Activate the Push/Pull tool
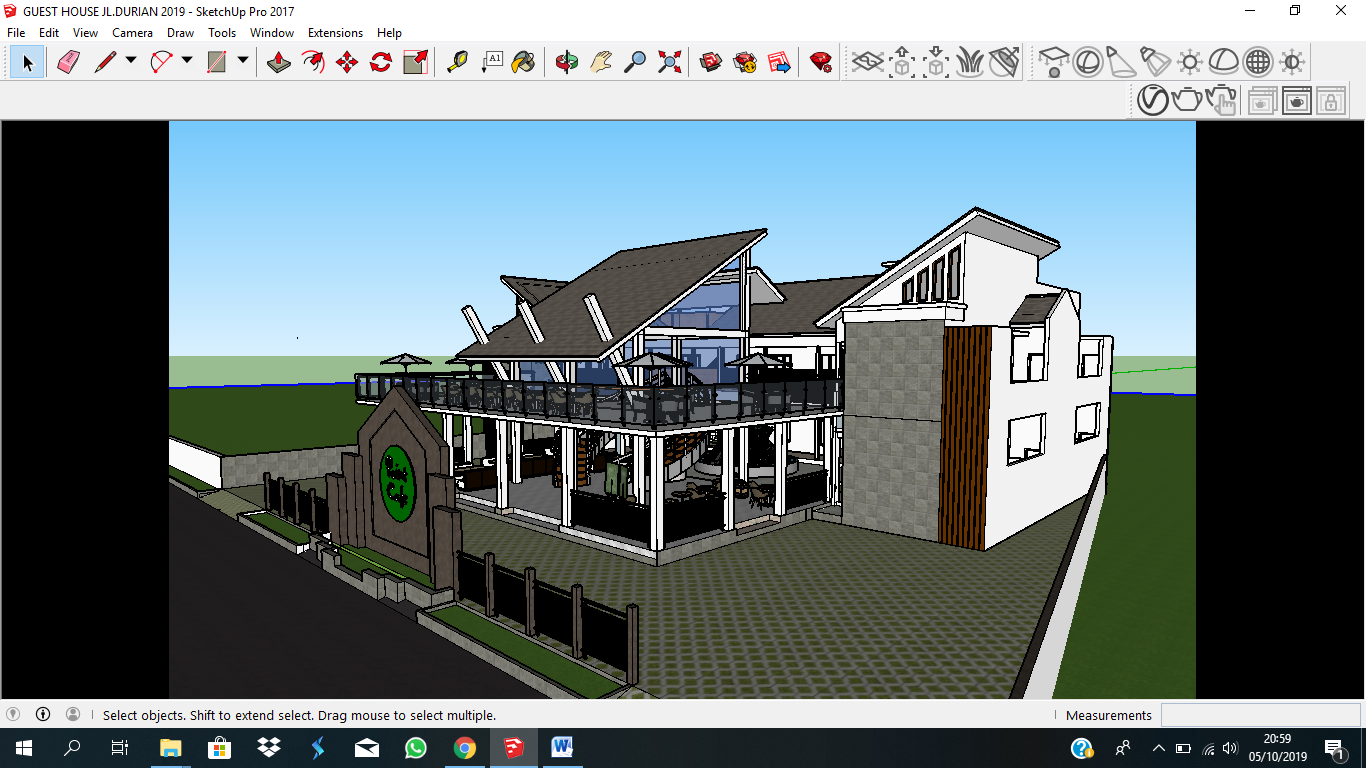This screenshot has width=1366, height=768. (x=280, y=62)
